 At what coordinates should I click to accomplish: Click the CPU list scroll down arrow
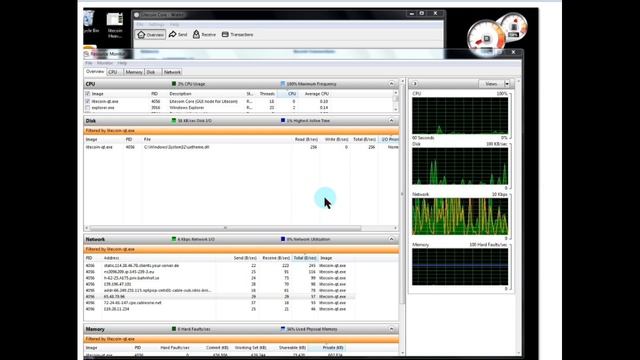pyautogui.click(x=395, y=110)
